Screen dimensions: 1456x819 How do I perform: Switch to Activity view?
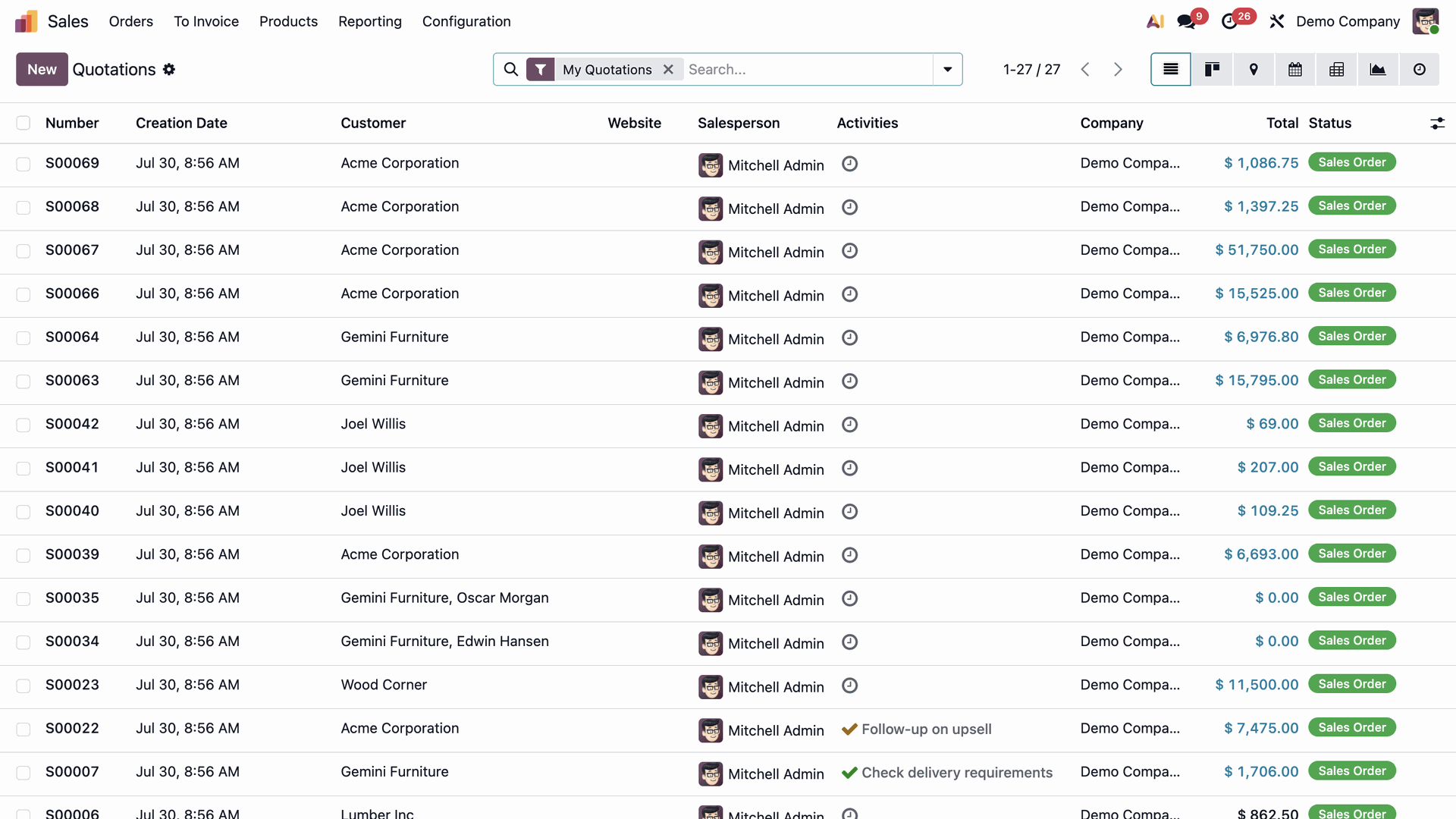click(x=1420, y=69)
